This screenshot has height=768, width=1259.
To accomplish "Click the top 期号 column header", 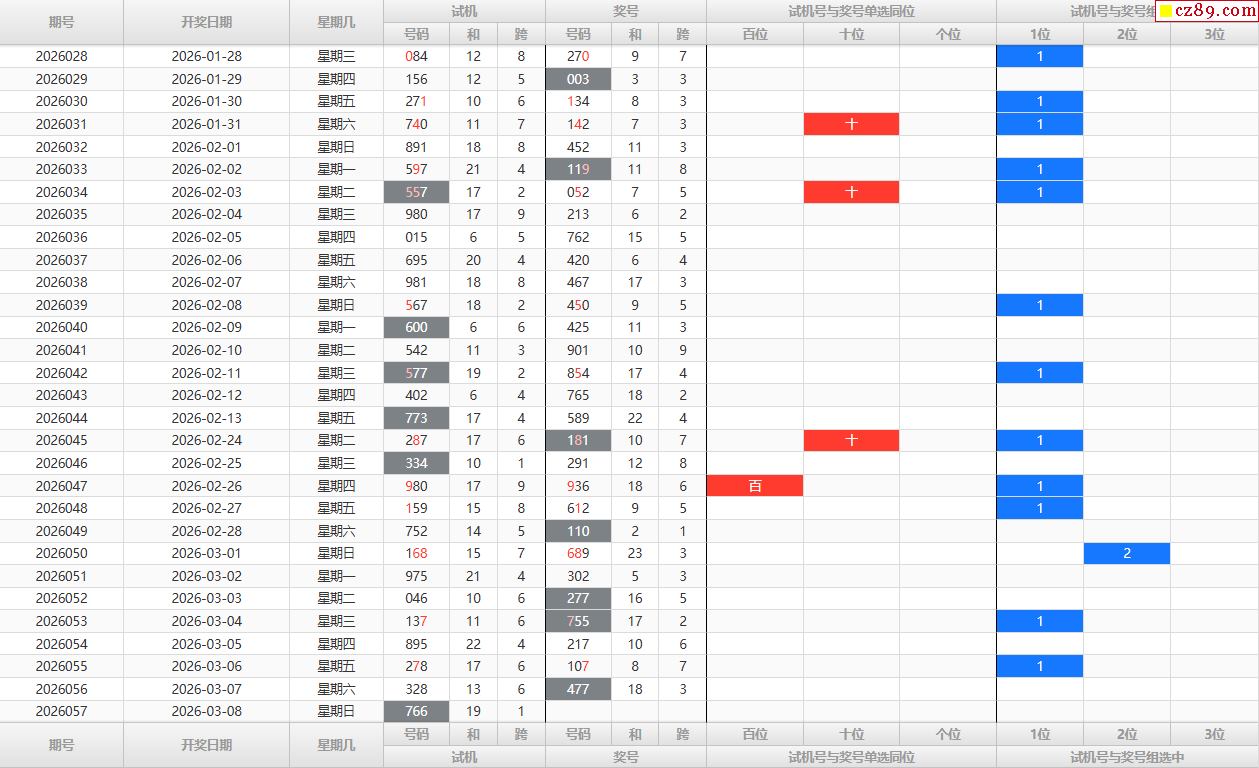I will click(x=61, y=22).
